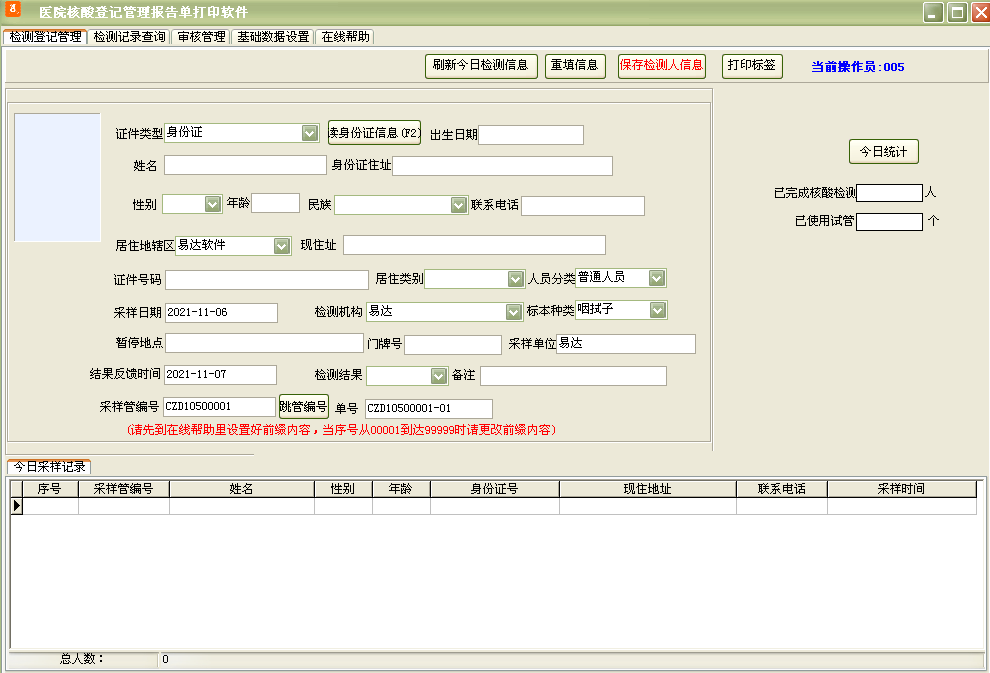Viewport: 990px width, 673px height.
Task: Focus the 备注 input field
Action: (573, 376)
